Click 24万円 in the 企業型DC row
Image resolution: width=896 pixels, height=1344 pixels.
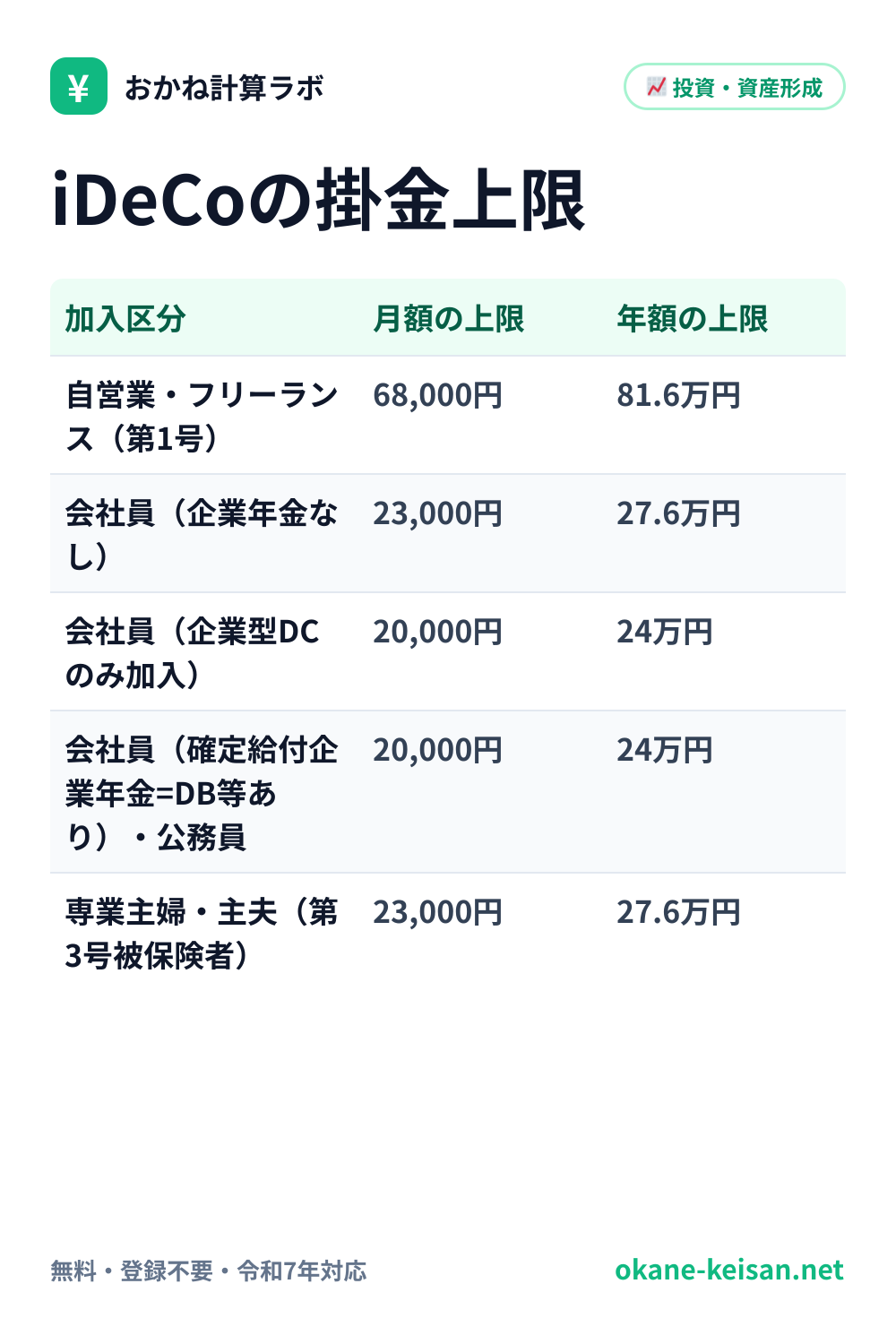point(665,632)
